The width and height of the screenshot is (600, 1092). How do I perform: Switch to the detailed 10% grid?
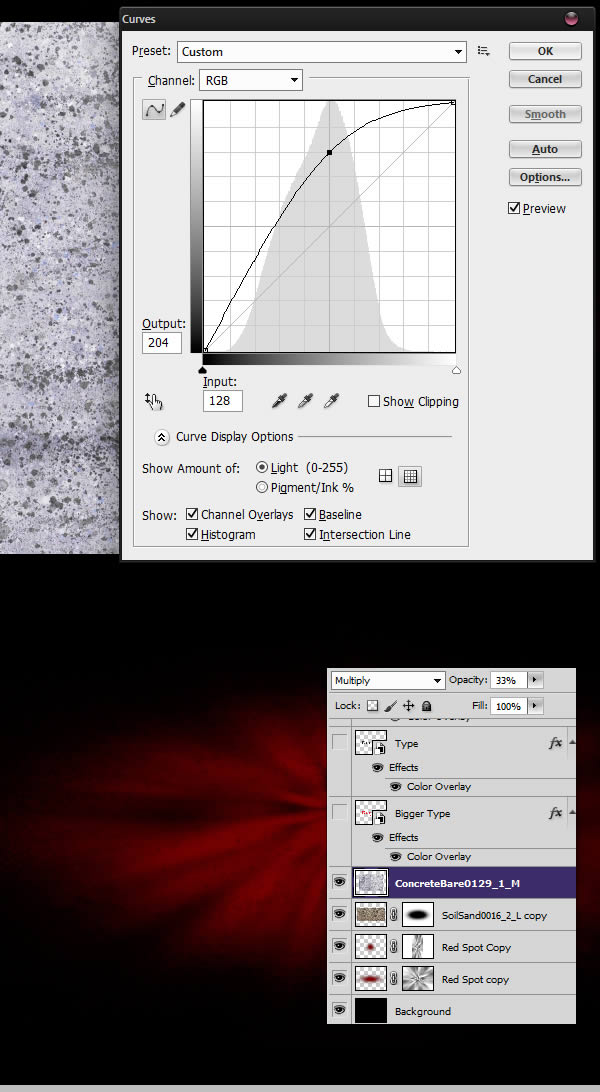[410, 476]
